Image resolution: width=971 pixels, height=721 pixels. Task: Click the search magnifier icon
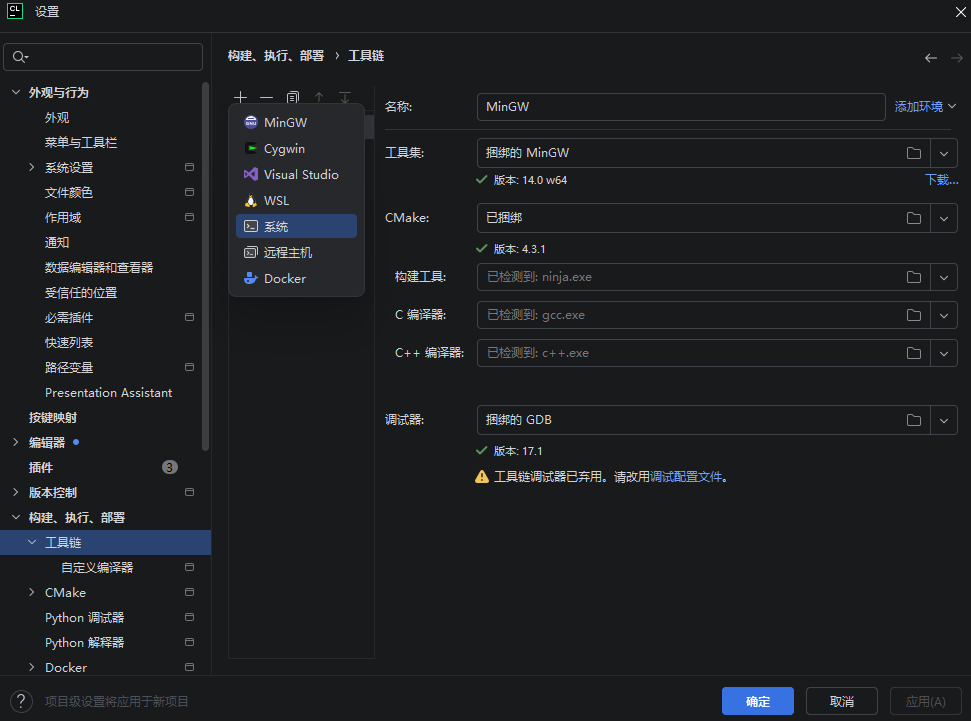click(x=20, y=57)
